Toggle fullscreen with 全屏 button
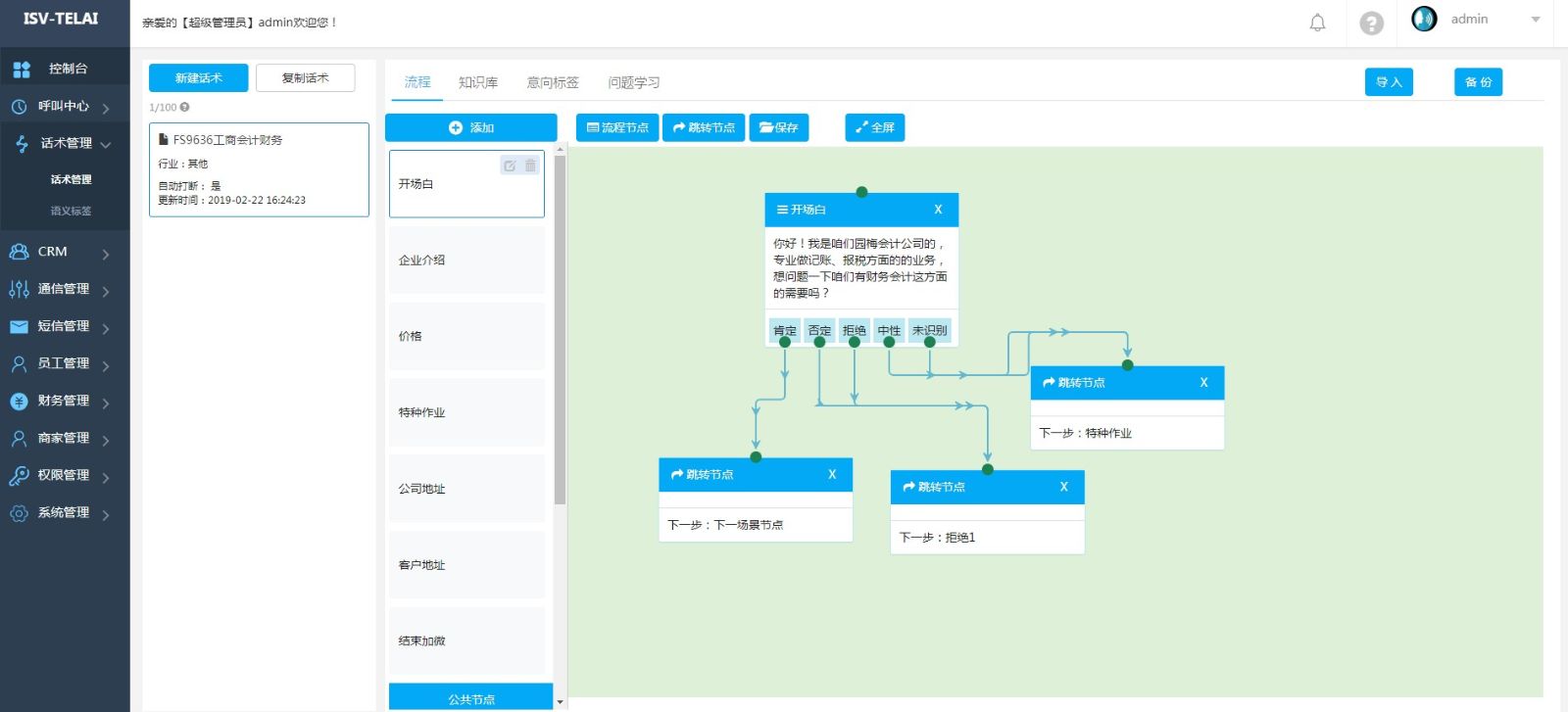1568x712 pixels. click(x=874, y=127)
